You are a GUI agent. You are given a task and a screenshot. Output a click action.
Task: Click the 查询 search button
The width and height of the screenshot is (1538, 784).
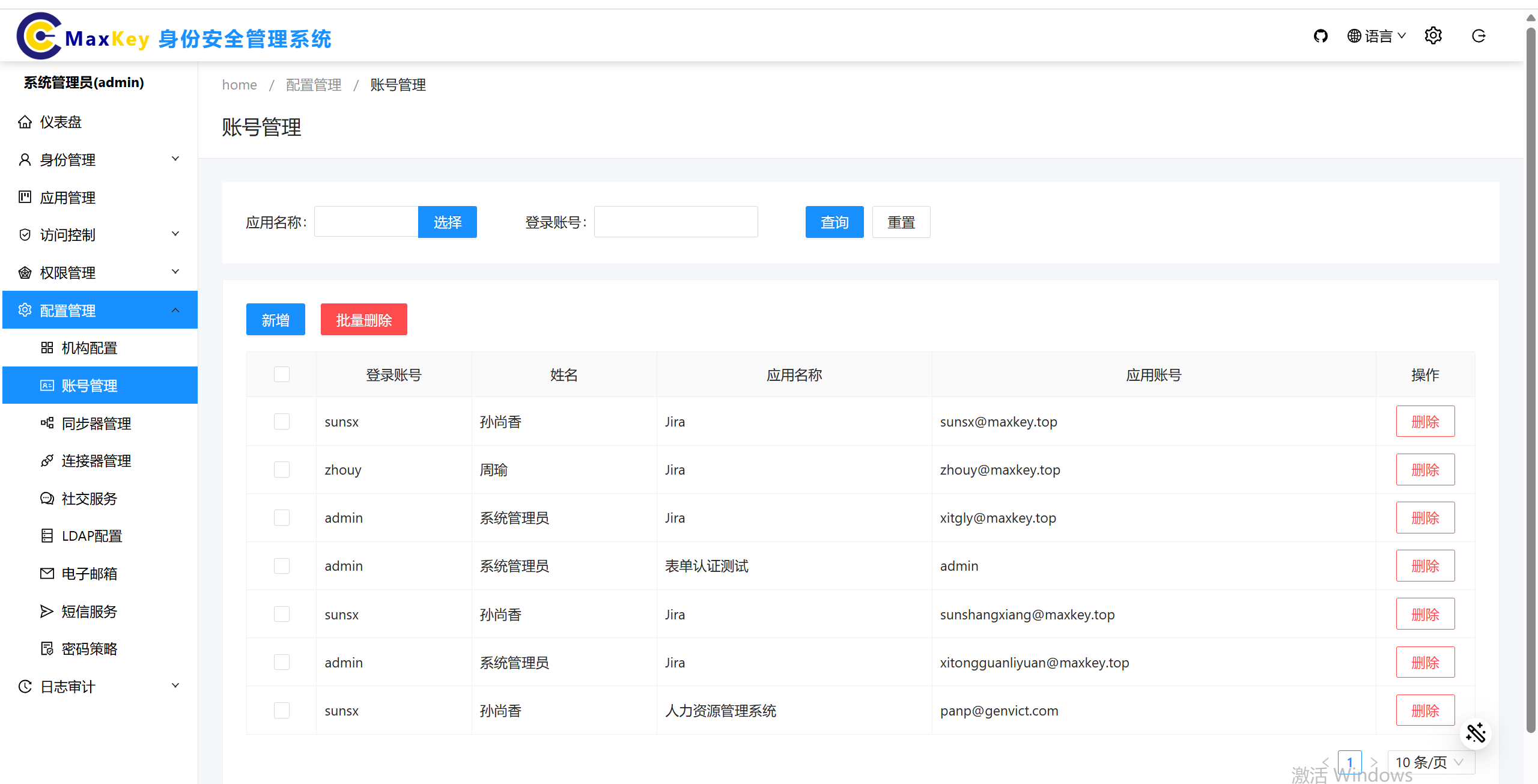(834, 222)
